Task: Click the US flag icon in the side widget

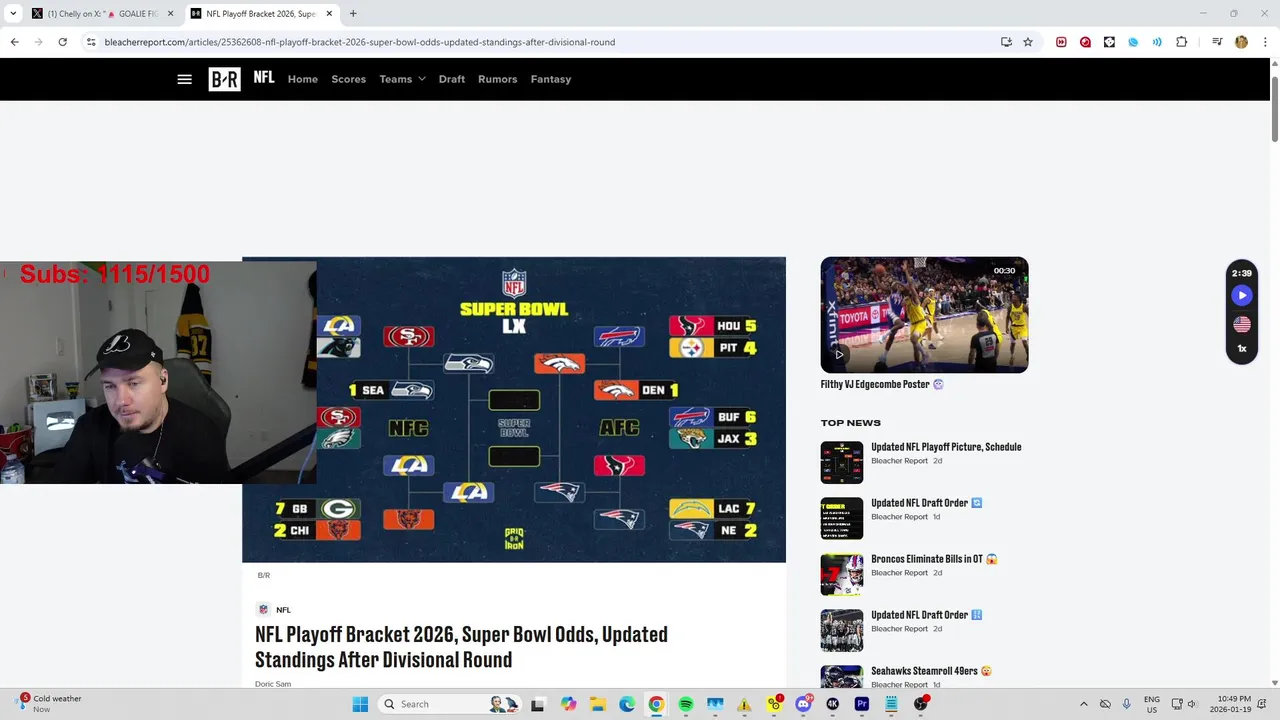Action: point(1242,324)
